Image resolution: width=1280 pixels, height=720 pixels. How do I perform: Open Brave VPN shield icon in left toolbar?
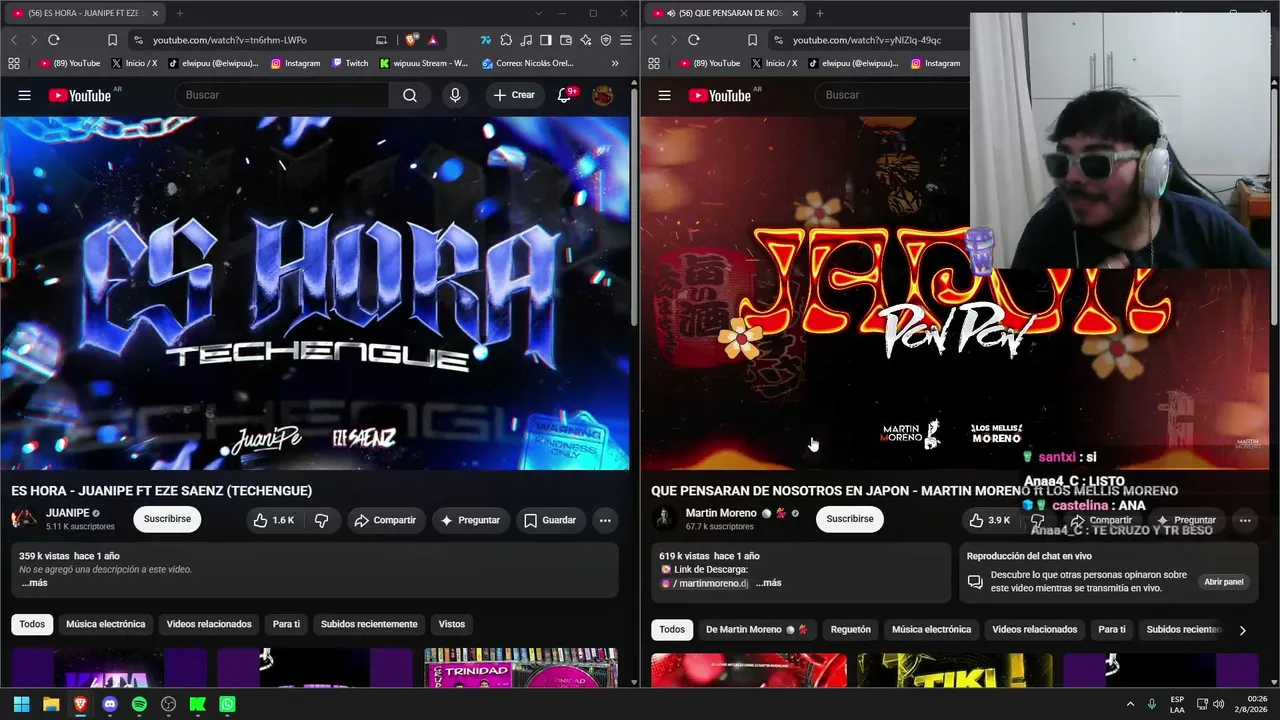[606, 40]
